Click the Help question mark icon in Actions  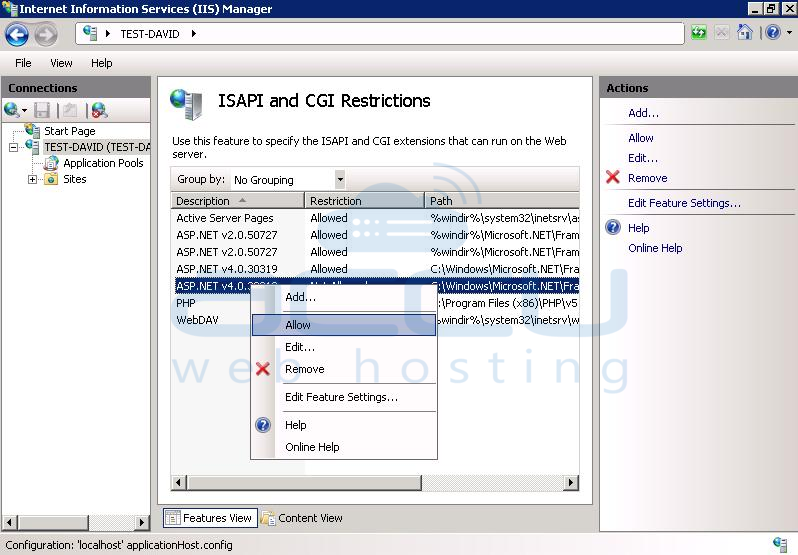[x=613, y=227]
